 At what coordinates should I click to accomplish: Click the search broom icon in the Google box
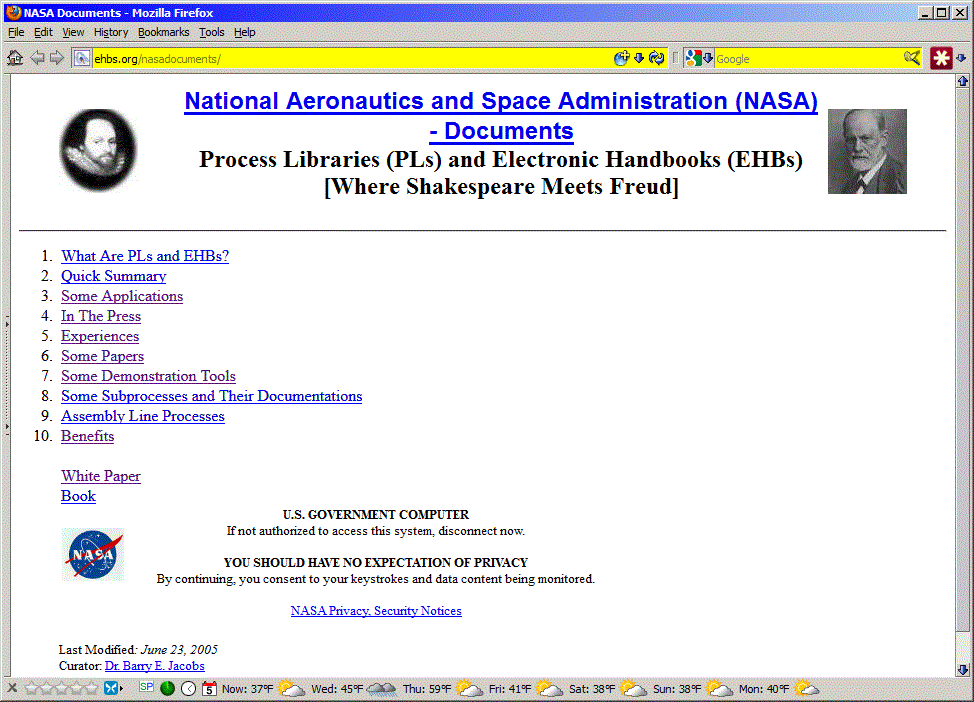[x=912, y=58]
